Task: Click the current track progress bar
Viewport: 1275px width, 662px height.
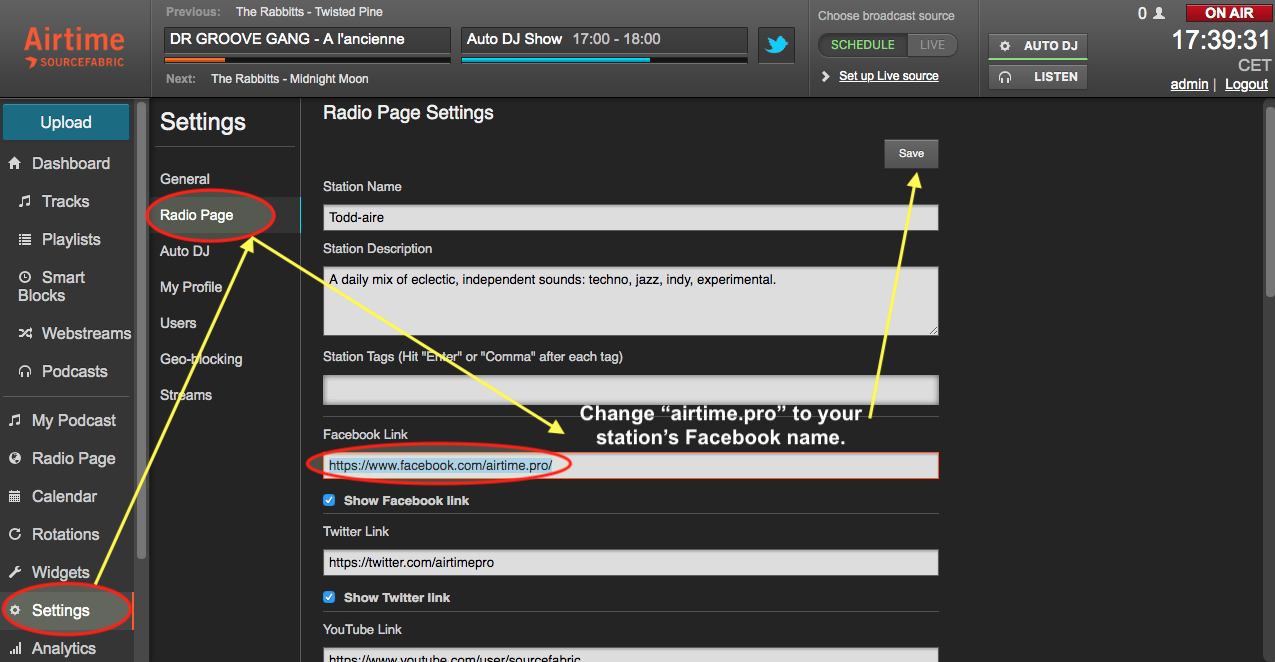Action: point(307,60)
